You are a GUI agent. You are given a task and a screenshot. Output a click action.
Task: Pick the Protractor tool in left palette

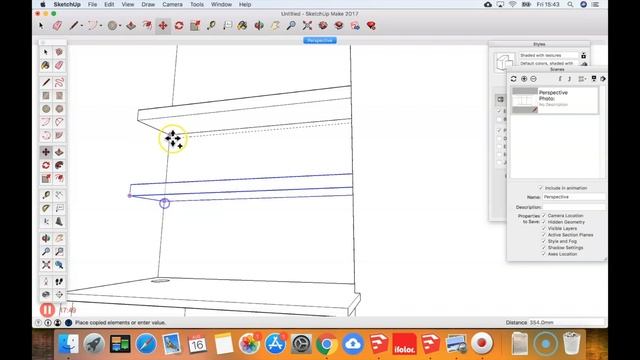click(46, 208)
